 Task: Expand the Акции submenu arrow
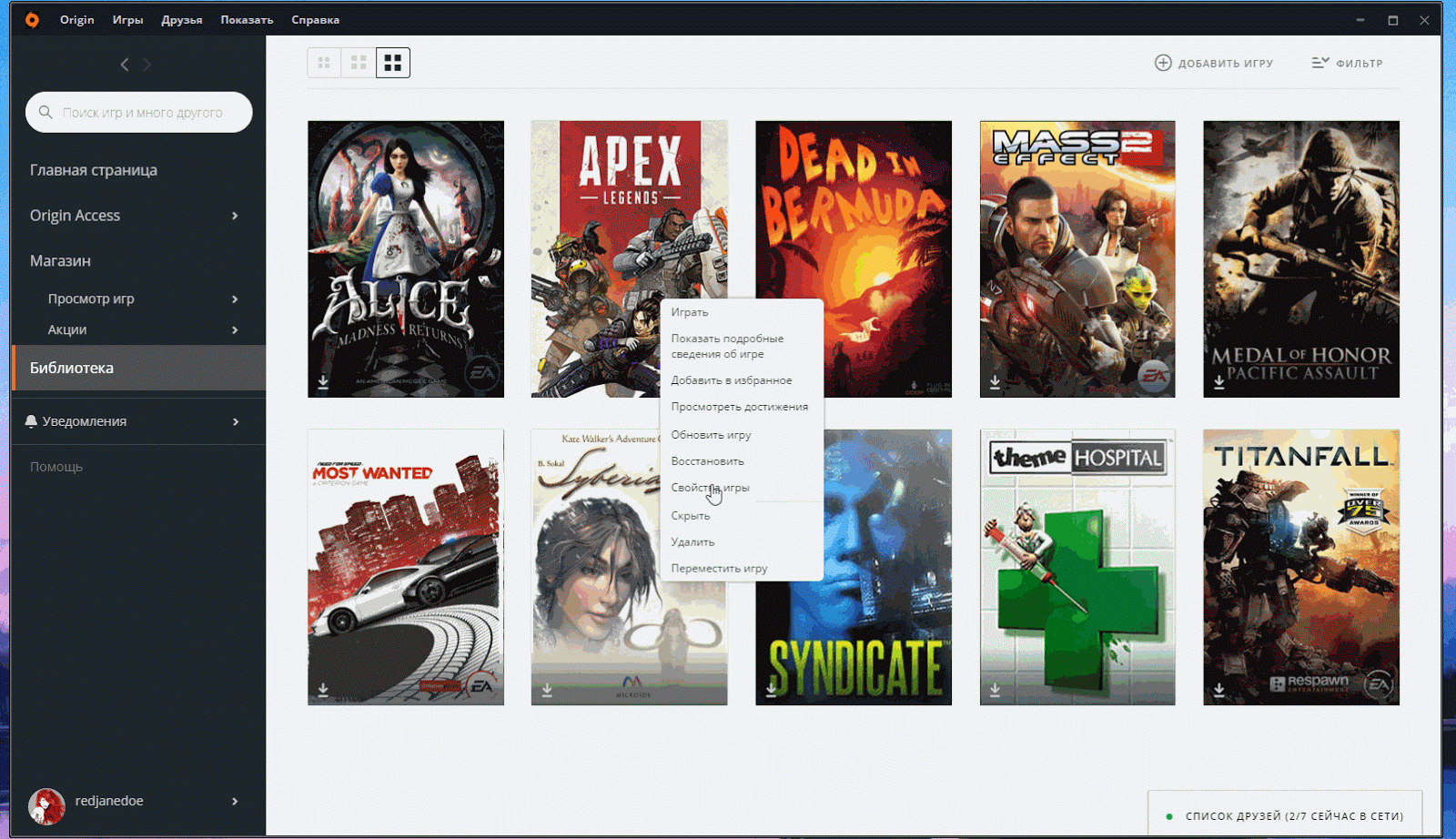[x=235, y=330]
